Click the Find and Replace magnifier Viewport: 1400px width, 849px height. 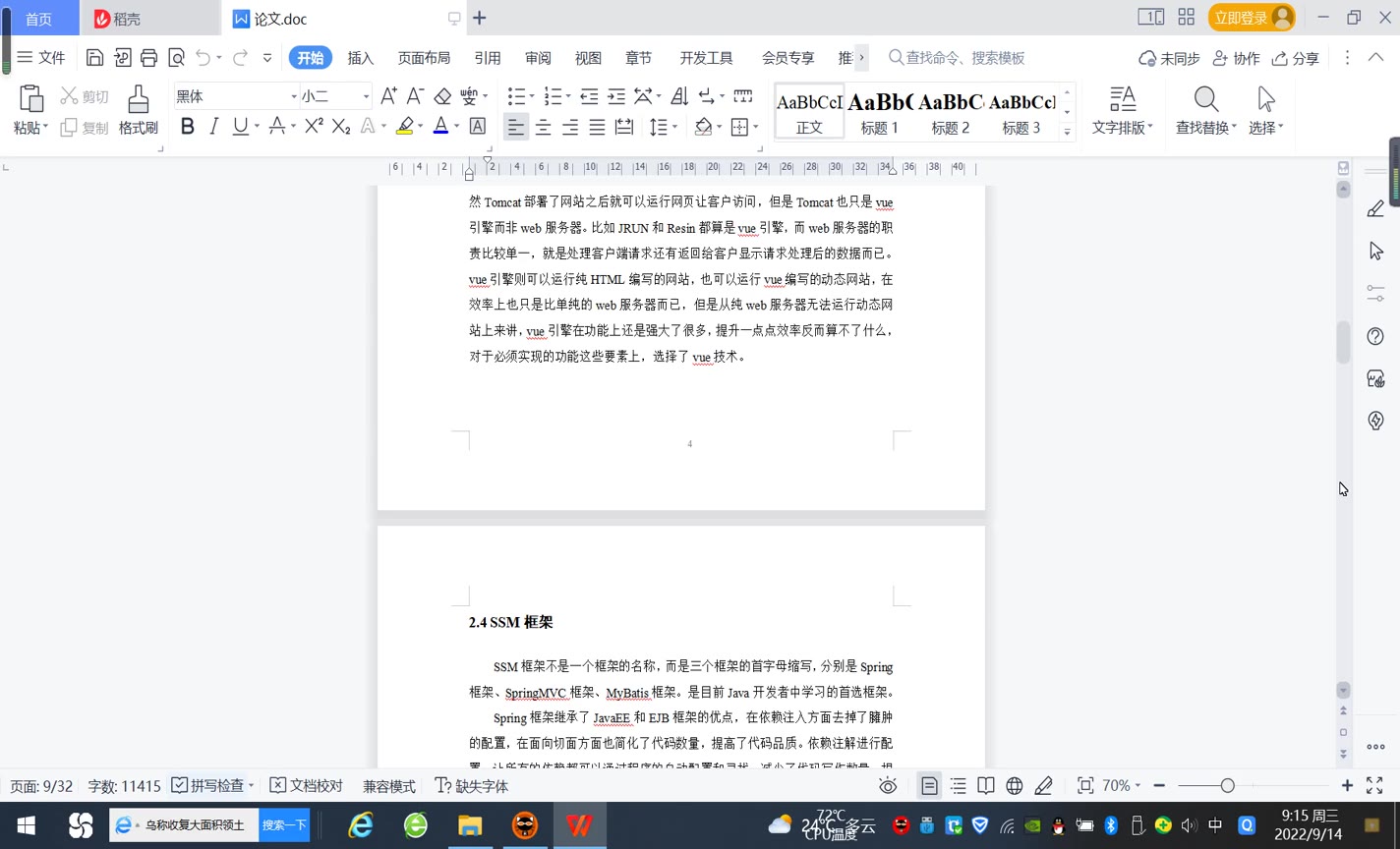tap(1206, 99)
